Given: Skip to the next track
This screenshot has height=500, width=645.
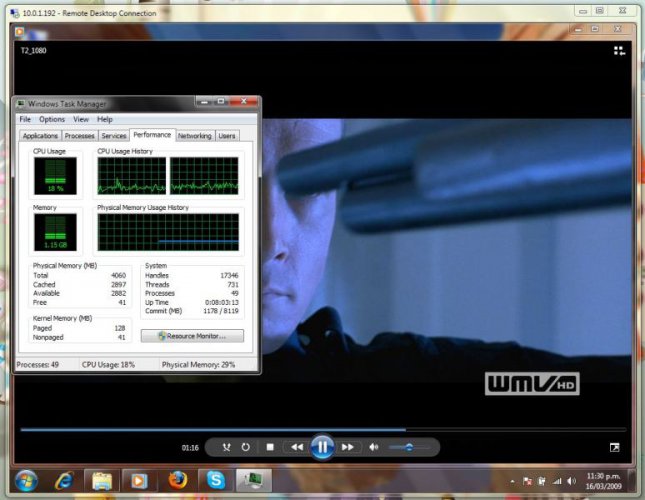Looking at the screenshot, I should (347, 447).
